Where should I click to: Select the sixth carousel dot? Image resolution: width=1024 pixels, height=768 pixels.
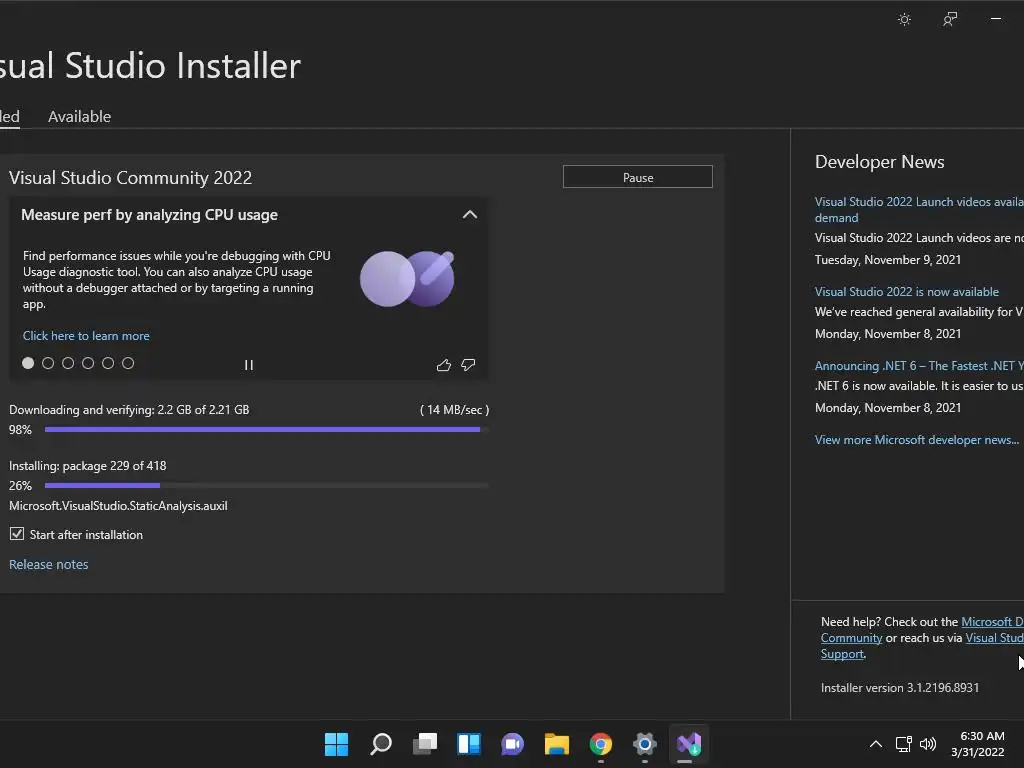pos(128,363)
